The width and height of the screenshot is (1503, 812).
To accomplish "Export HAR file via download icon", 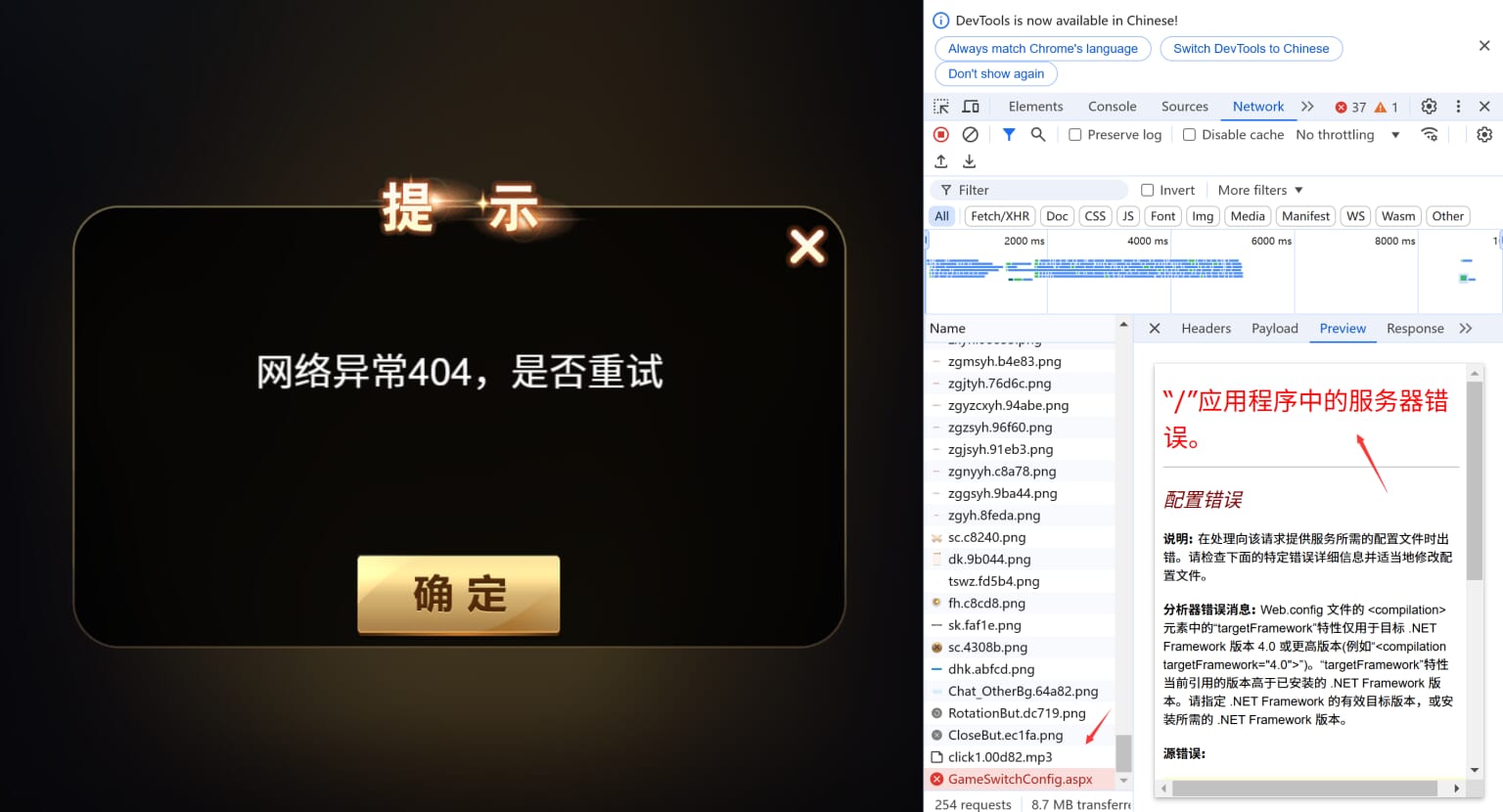I will (970, 160).
